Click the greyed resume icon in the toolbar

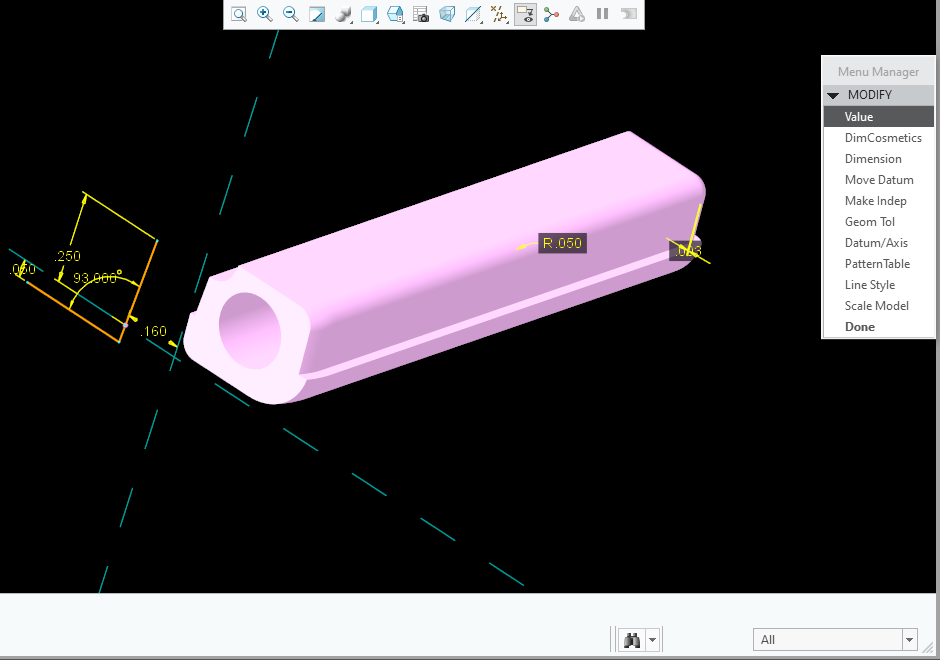(x=628, y=14)
